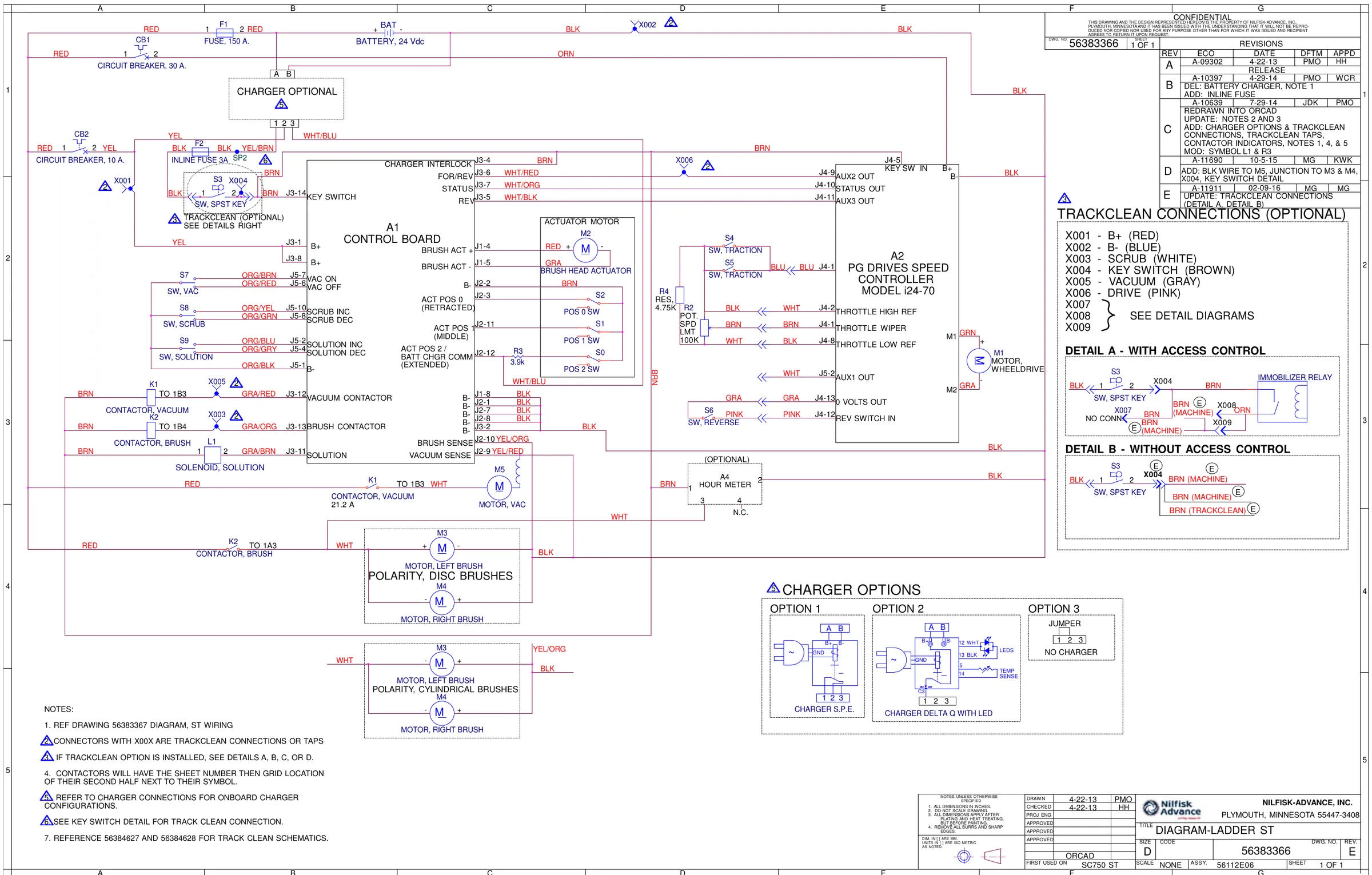Viewport: 1372px width, 875px height.
Task: Click the M3 left brush motor in disc brushes
Action: coord(441,549)
